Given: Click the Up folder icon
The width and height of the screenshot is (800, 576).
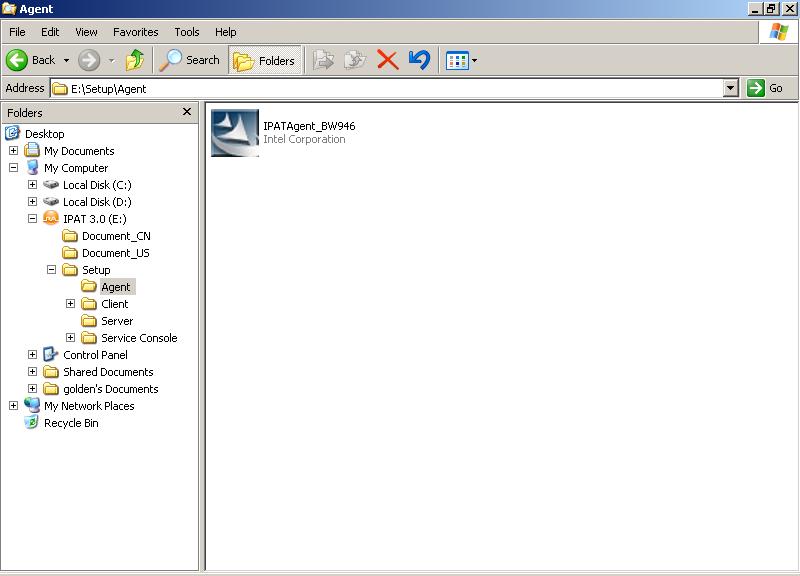Looking at the screenshot, I should pos(134,60).
